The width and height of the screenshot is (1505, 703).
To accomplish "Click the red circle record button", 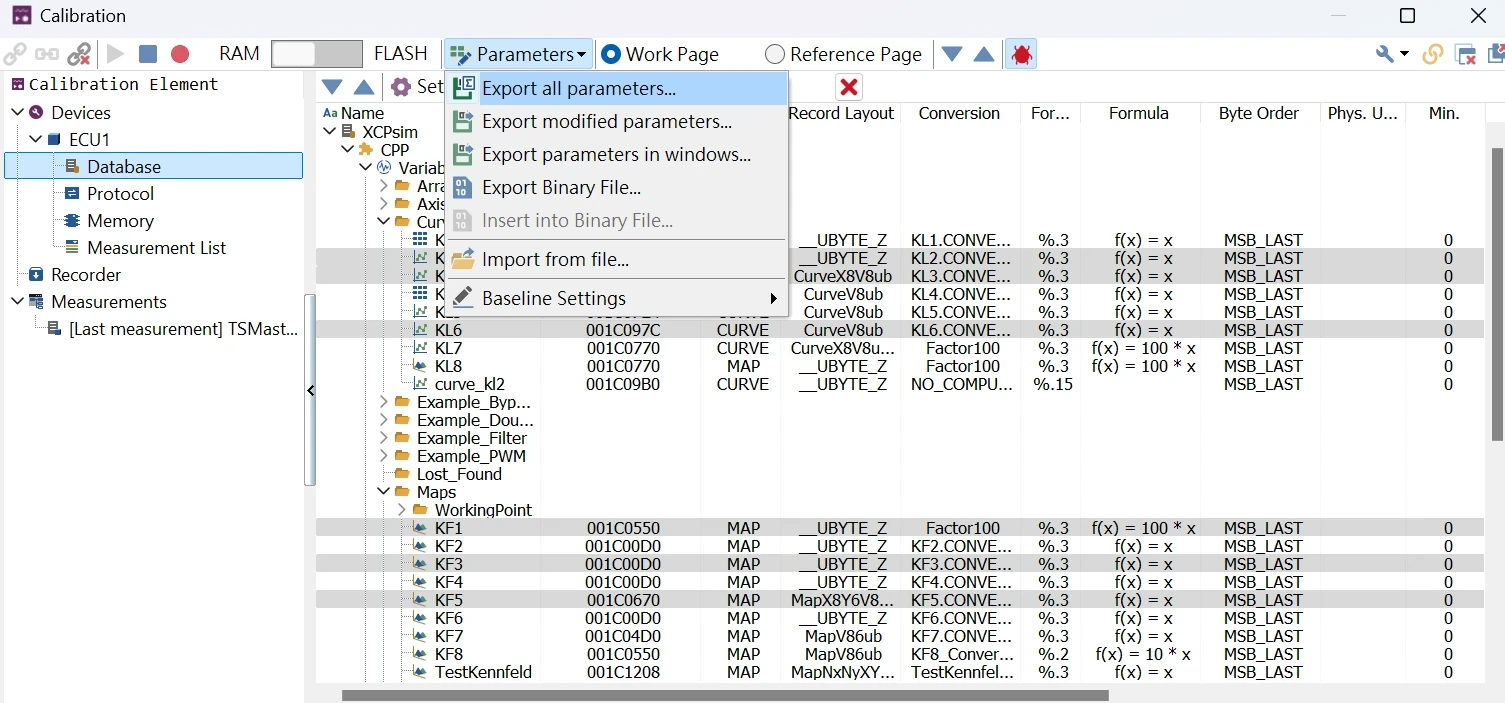I will [180, 54].
